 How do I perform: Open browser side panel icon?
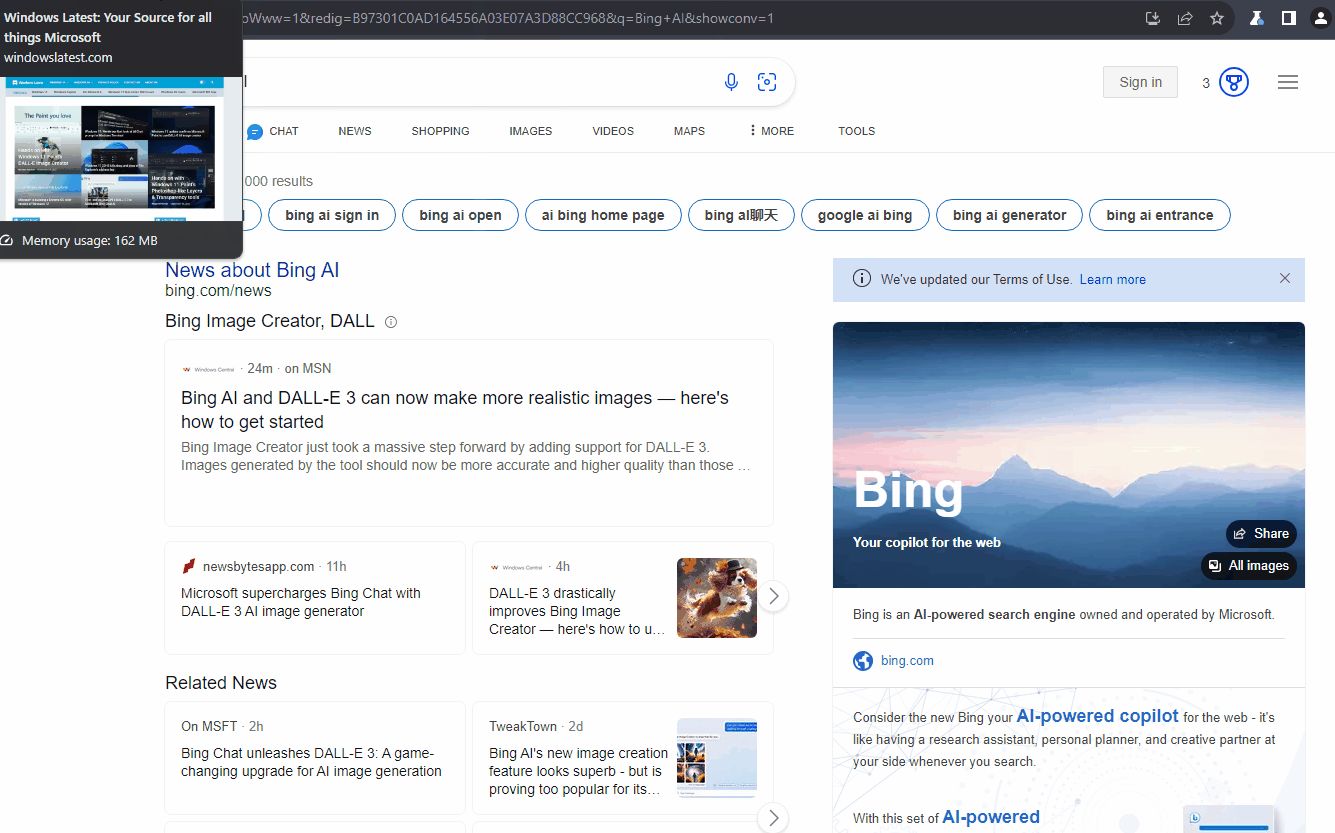(x=1289, y=18)
